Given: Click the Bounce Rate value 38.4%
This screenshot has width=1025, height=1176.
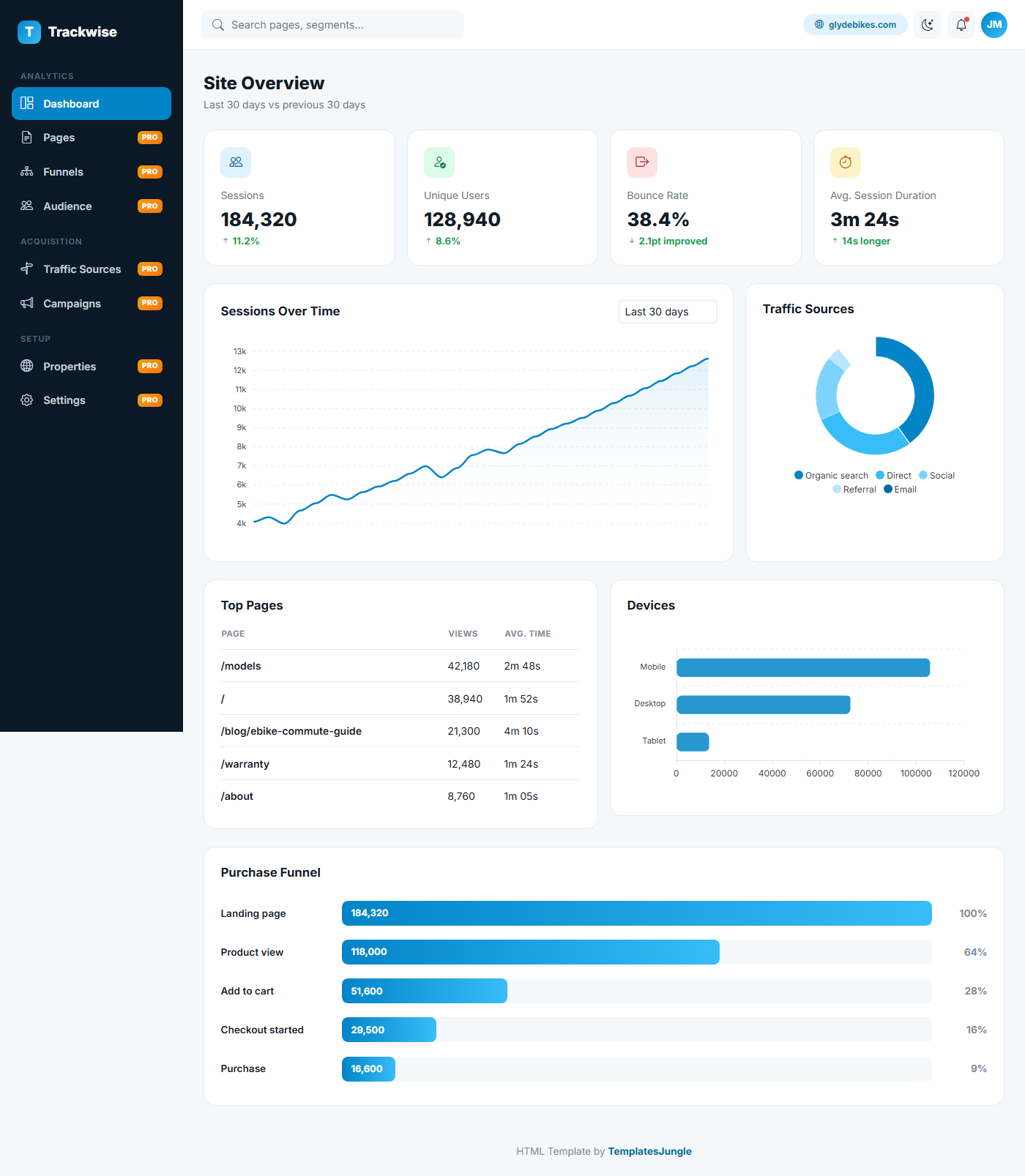Looking at the screenshot, I should click(x=658, y=220).
